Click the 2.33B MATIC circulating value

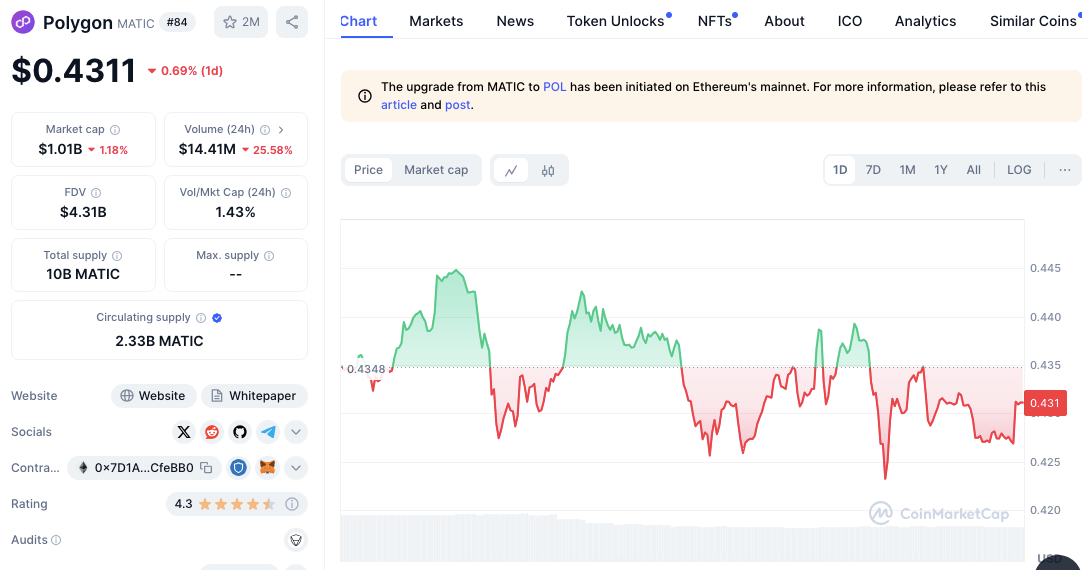coord(159,341)
